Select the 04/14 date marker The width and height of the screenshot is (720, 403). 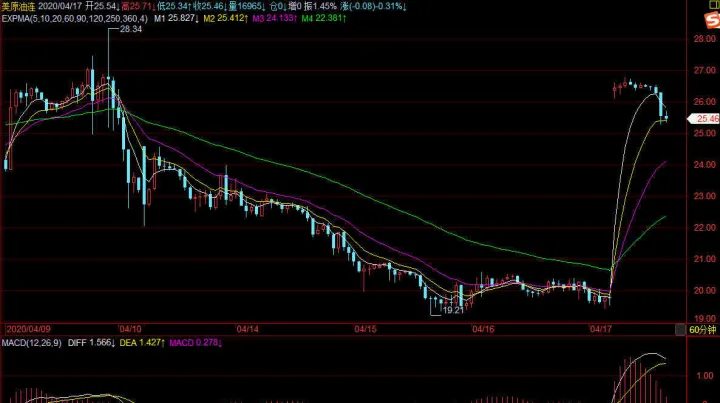coord(248,328)
